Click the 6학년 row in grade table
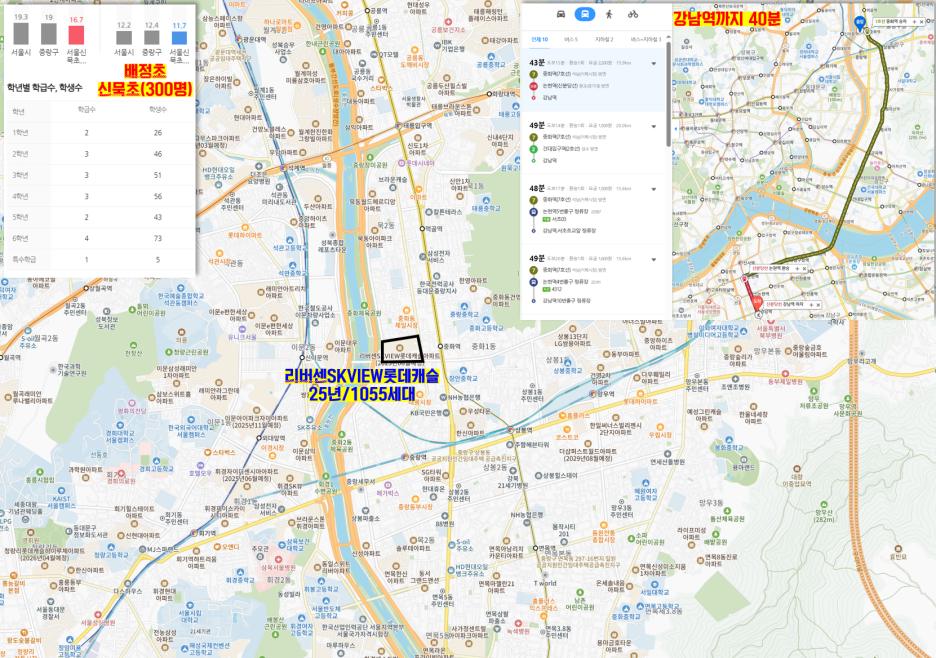Image resolution: width=936 pixels, height=658 pixels. 100,238
